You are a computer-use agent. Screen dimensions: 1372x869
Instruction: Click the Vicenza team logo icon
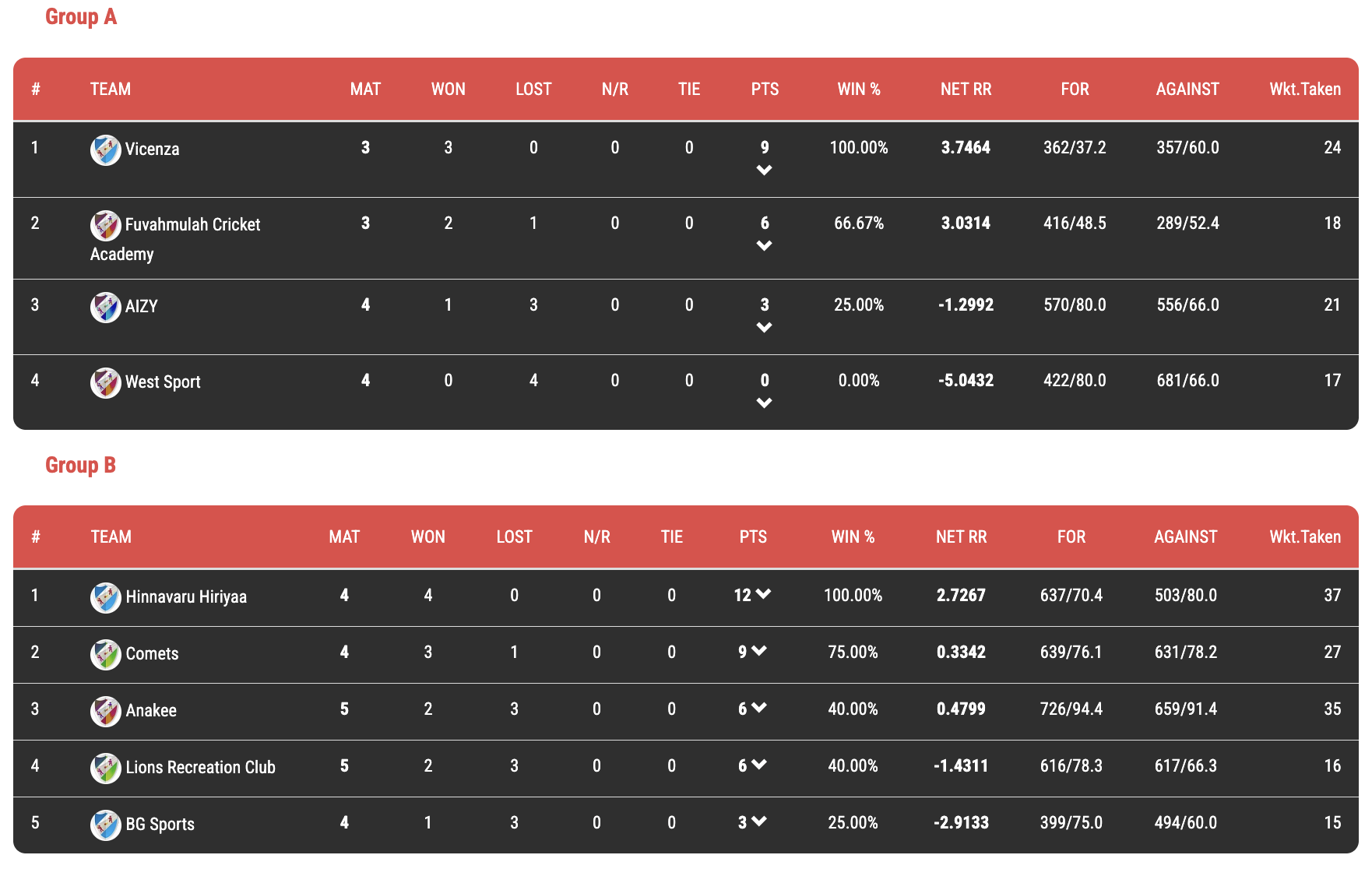105,150
